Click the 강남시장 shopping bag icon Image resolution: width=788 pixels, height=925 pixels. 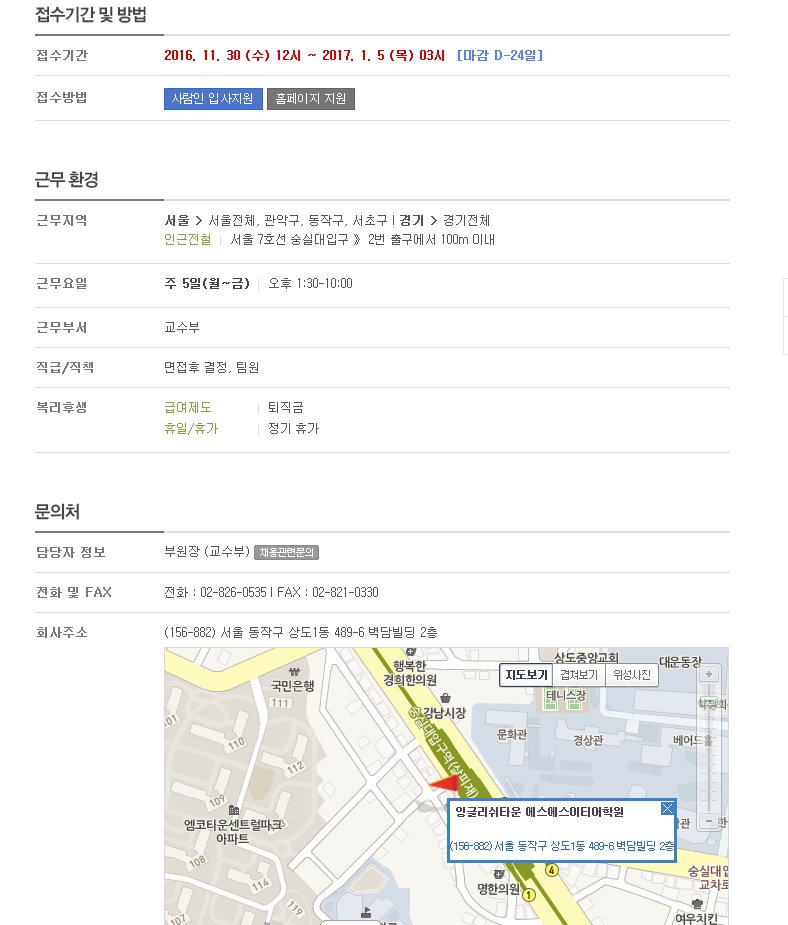tap(445, 698)
